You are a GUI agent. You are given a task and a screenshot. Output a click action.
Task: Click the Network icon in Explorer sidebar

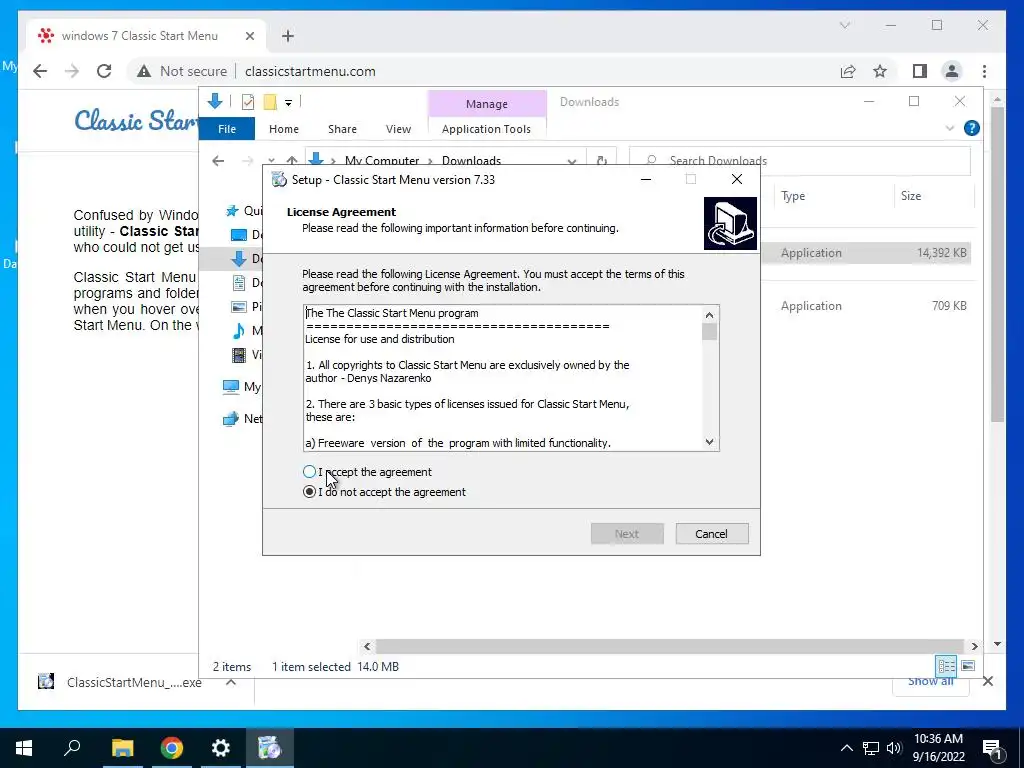point(231,419)
